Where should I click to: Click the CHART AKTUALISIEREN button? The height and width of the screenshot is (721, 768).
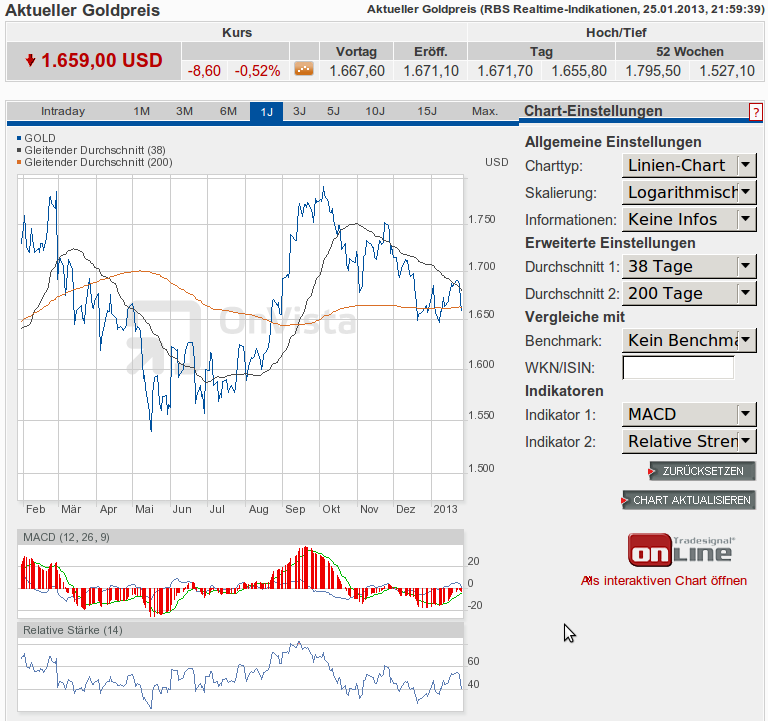(x=689, y=500)
